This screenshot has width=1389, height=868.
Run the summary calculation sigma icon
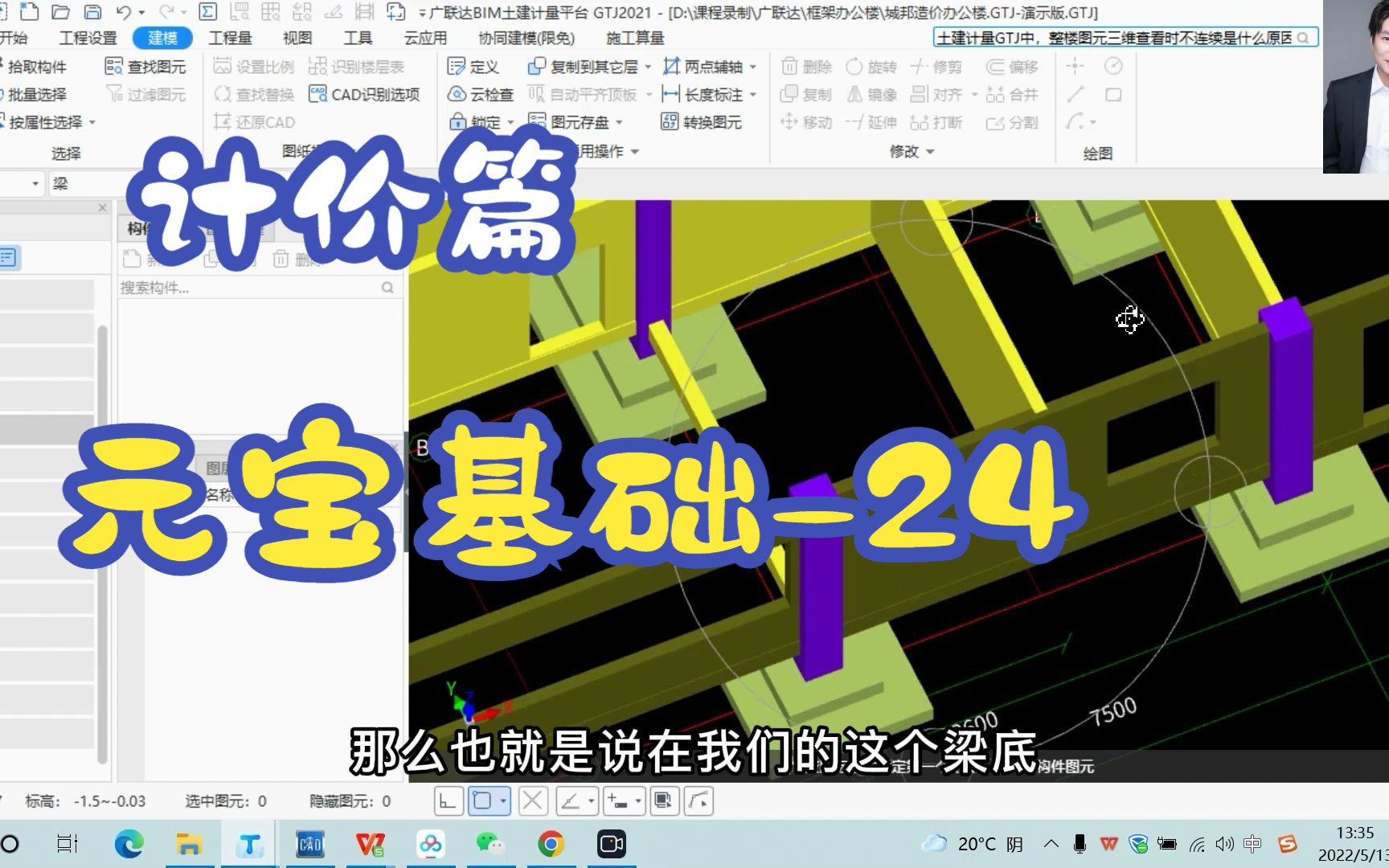pyautogui.click(x=207, y=11)
